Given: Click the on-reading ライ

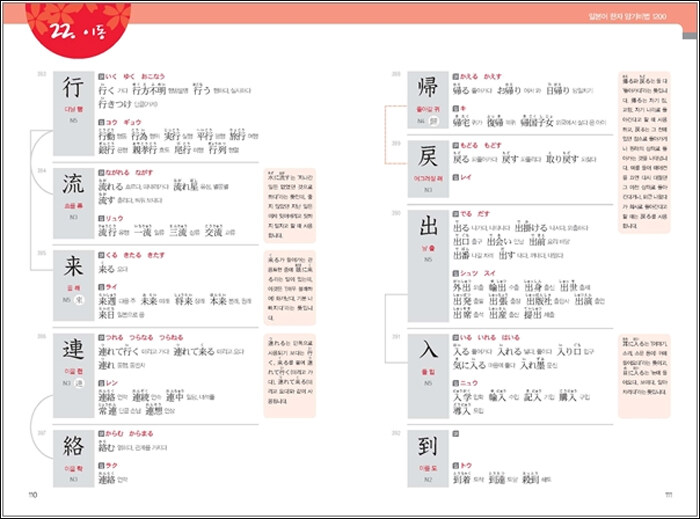Looking at the screenshot, I should tap(112, 287).
